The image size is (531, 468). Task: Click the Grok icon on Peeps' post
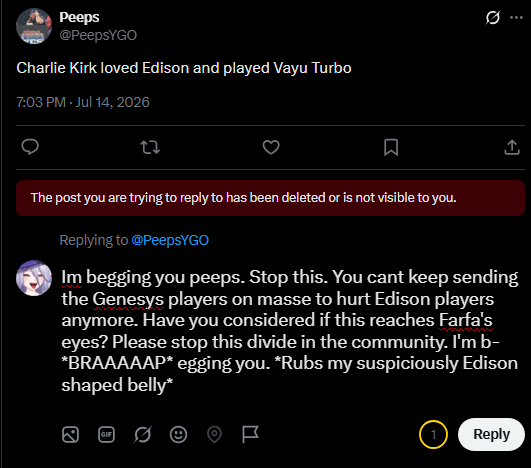coord(492,18)
